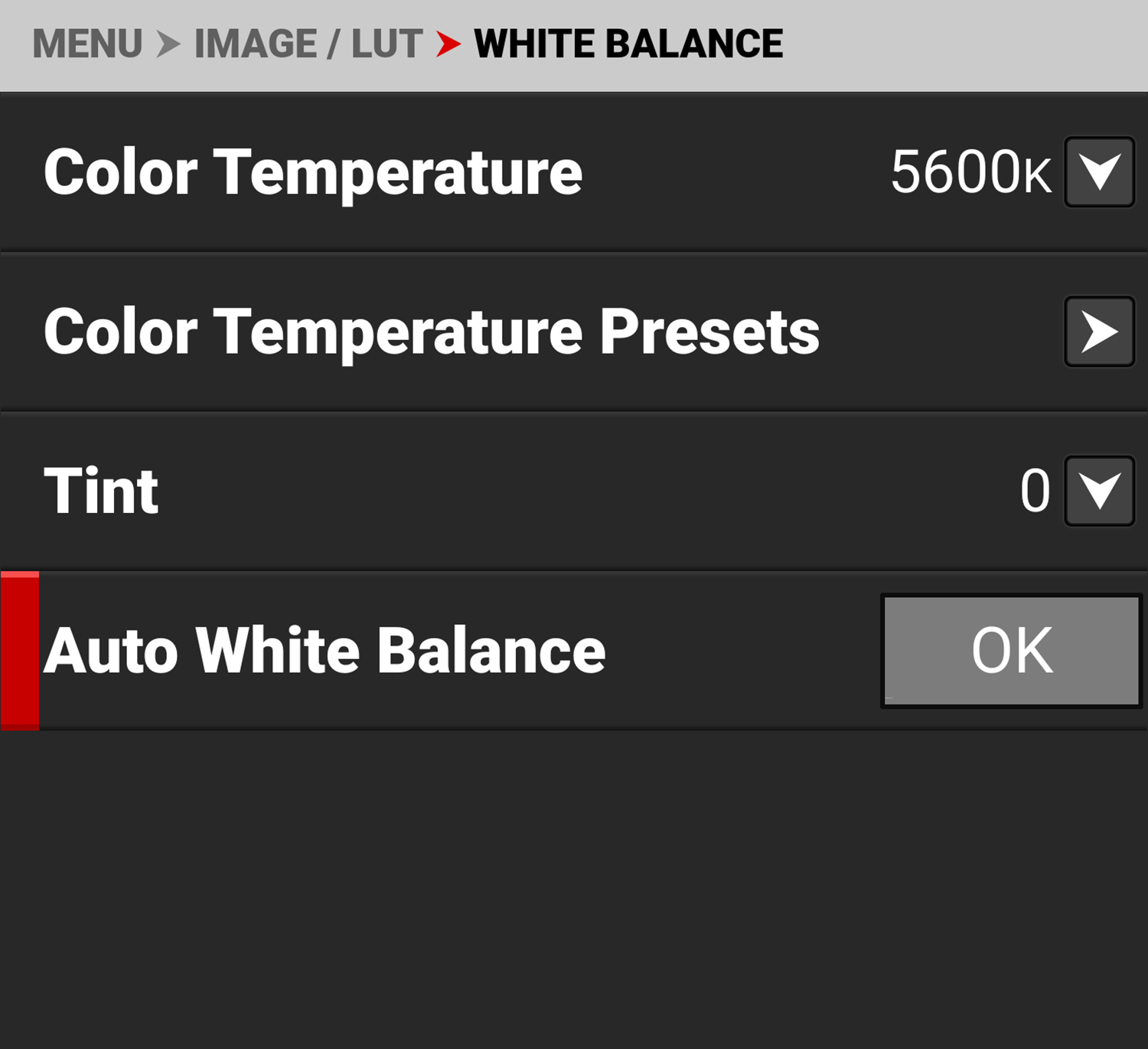The height and width of the screenshot is (1049, 1148).
Task: Select the Auto White Balance label
Action: click(x=325, y=651)
